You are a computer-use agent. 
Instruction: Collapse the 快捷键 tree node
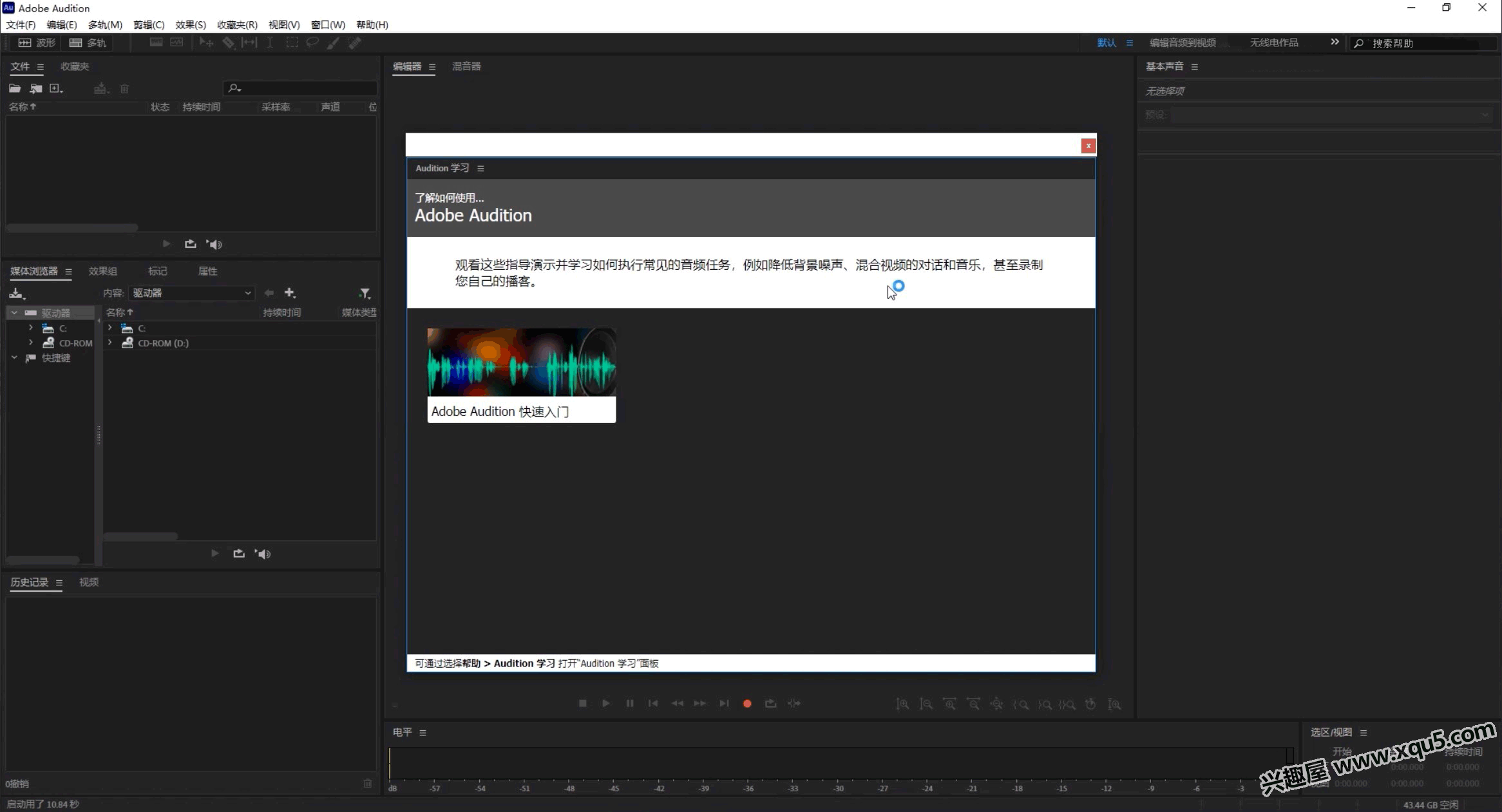pyautogui.click(x=14, y=357)
